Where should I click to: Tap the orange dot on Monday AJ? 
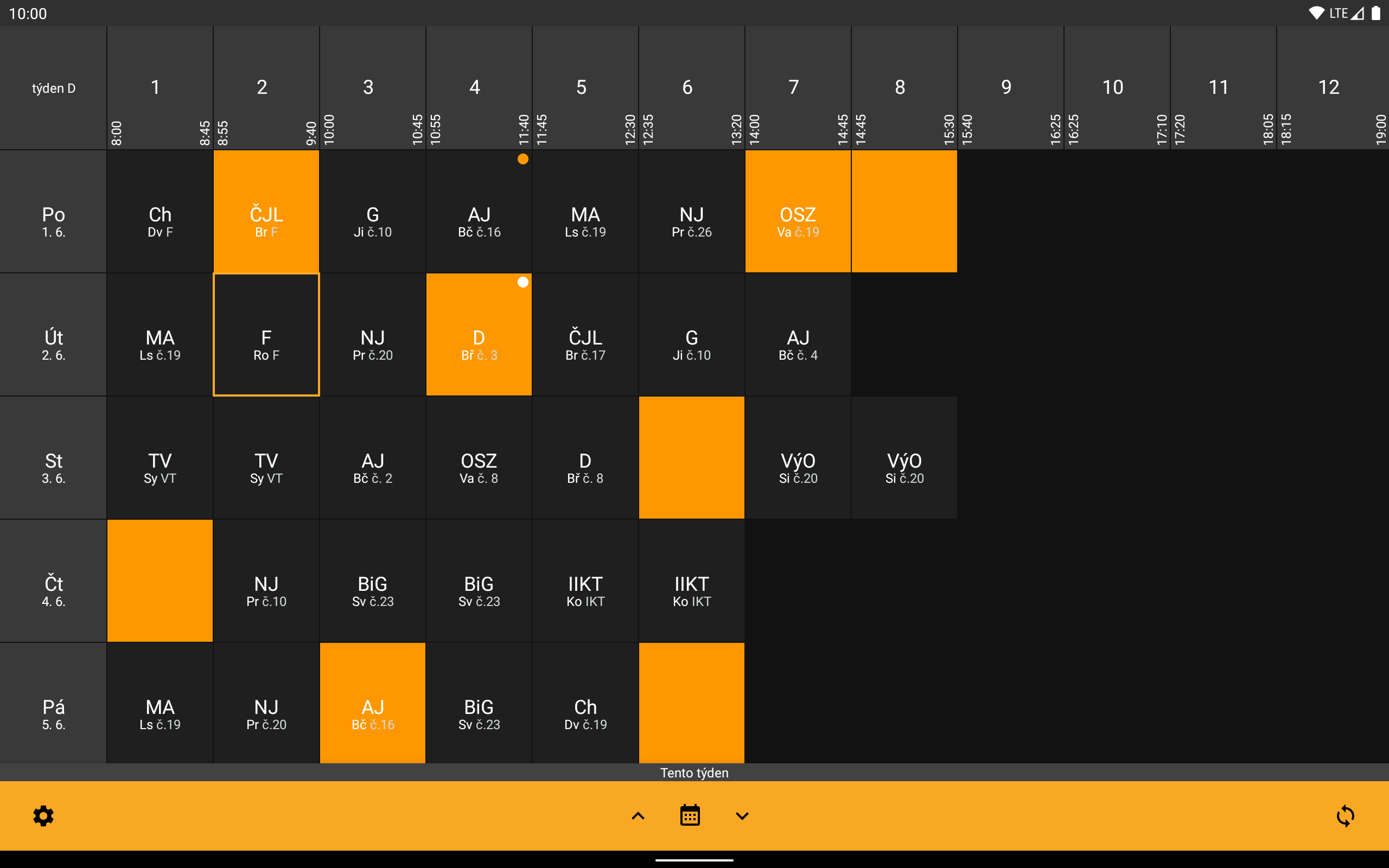click(x=523, y=159)
